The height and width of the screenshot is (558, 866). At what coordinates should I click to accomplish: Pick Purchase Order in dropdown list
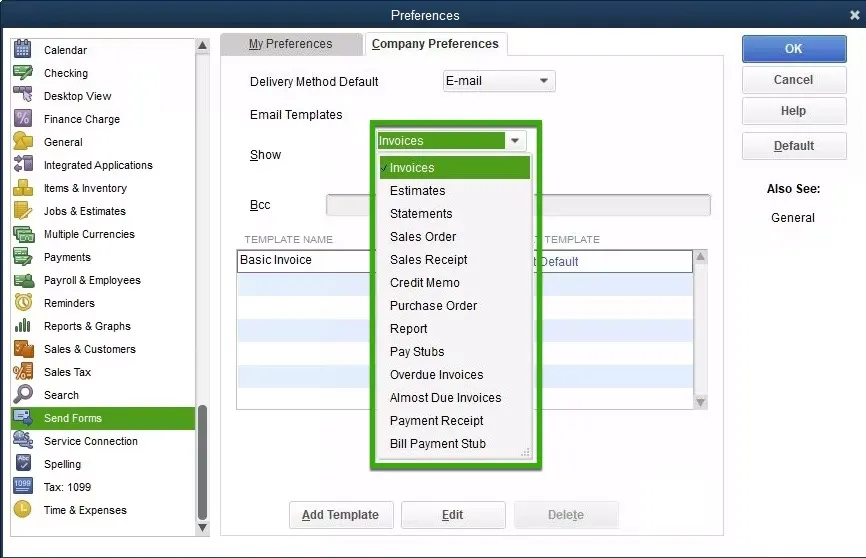tap(454, 306)
